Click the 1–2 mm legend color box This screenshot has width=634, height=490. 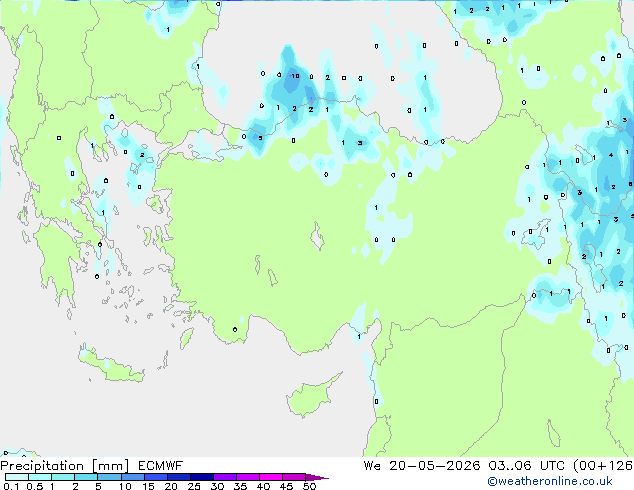pos(63,477)
